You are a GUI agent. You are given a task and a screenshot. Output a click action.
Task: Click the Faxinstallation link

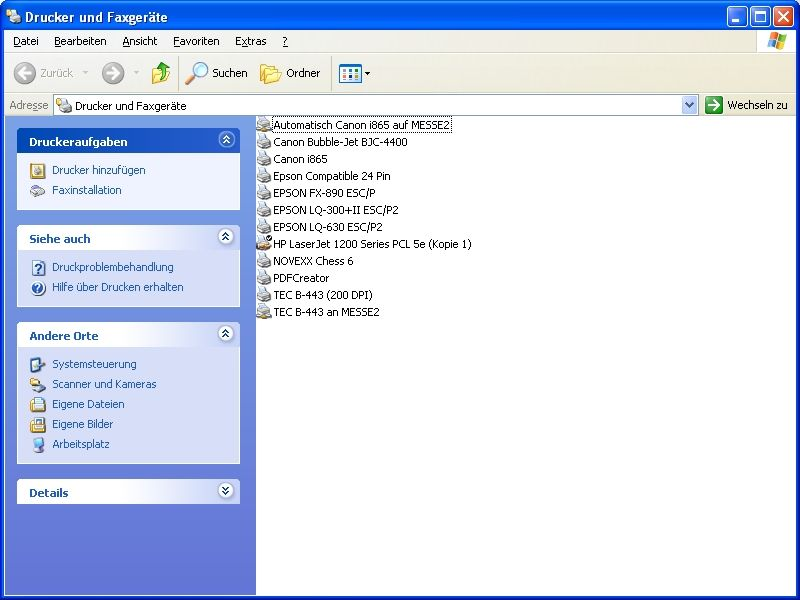click(87, 190)
